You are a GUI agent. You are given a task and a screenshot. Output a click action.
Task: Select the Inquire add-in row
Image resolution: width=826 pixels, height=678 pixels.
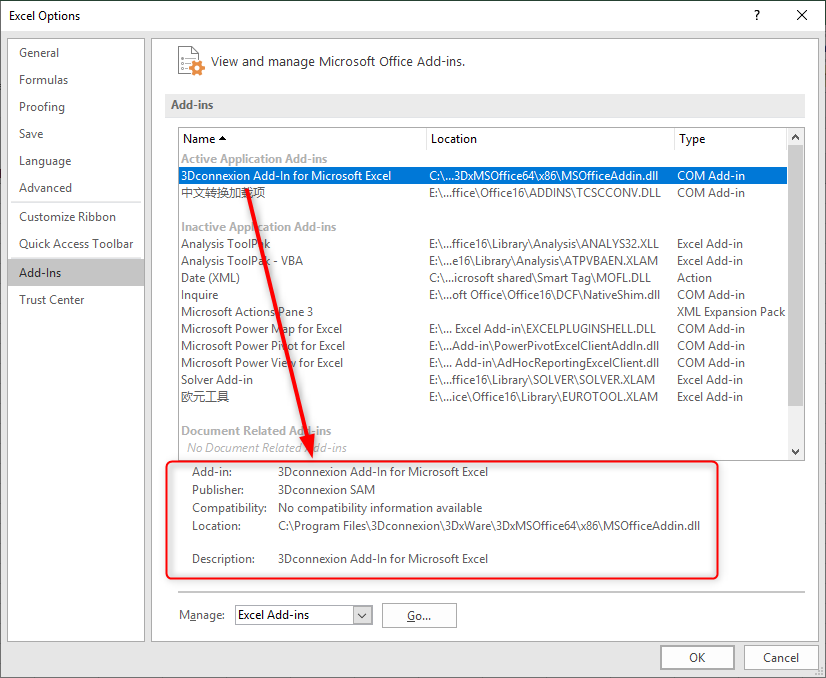coord(483,295)
